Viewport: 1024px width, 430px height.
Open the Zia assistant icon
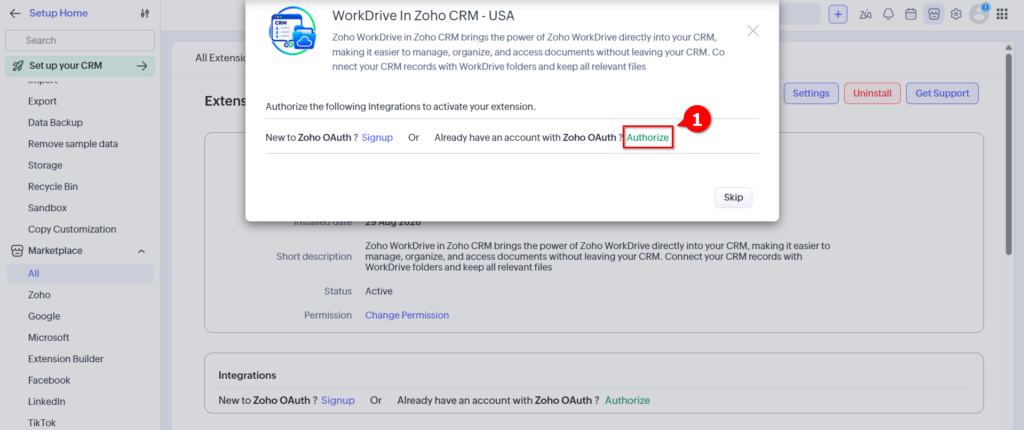click(866, 14)
